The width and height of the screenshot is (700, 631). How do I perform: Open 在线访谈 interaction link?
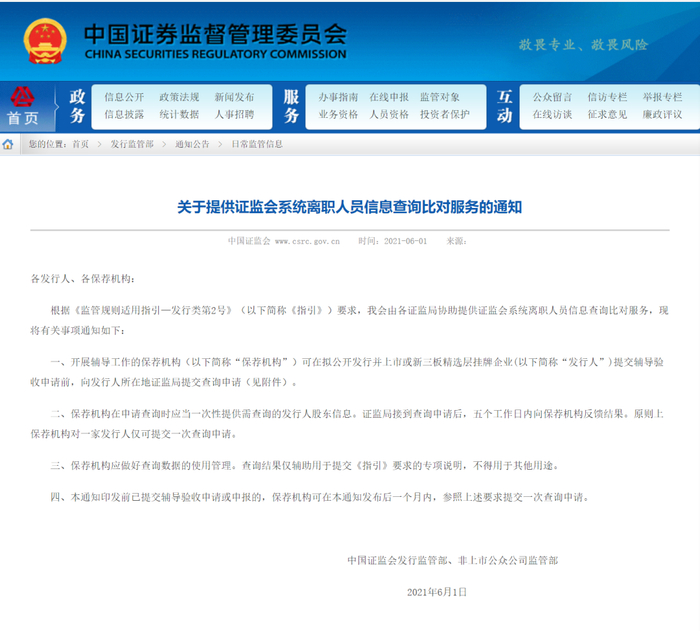point(552,114)
